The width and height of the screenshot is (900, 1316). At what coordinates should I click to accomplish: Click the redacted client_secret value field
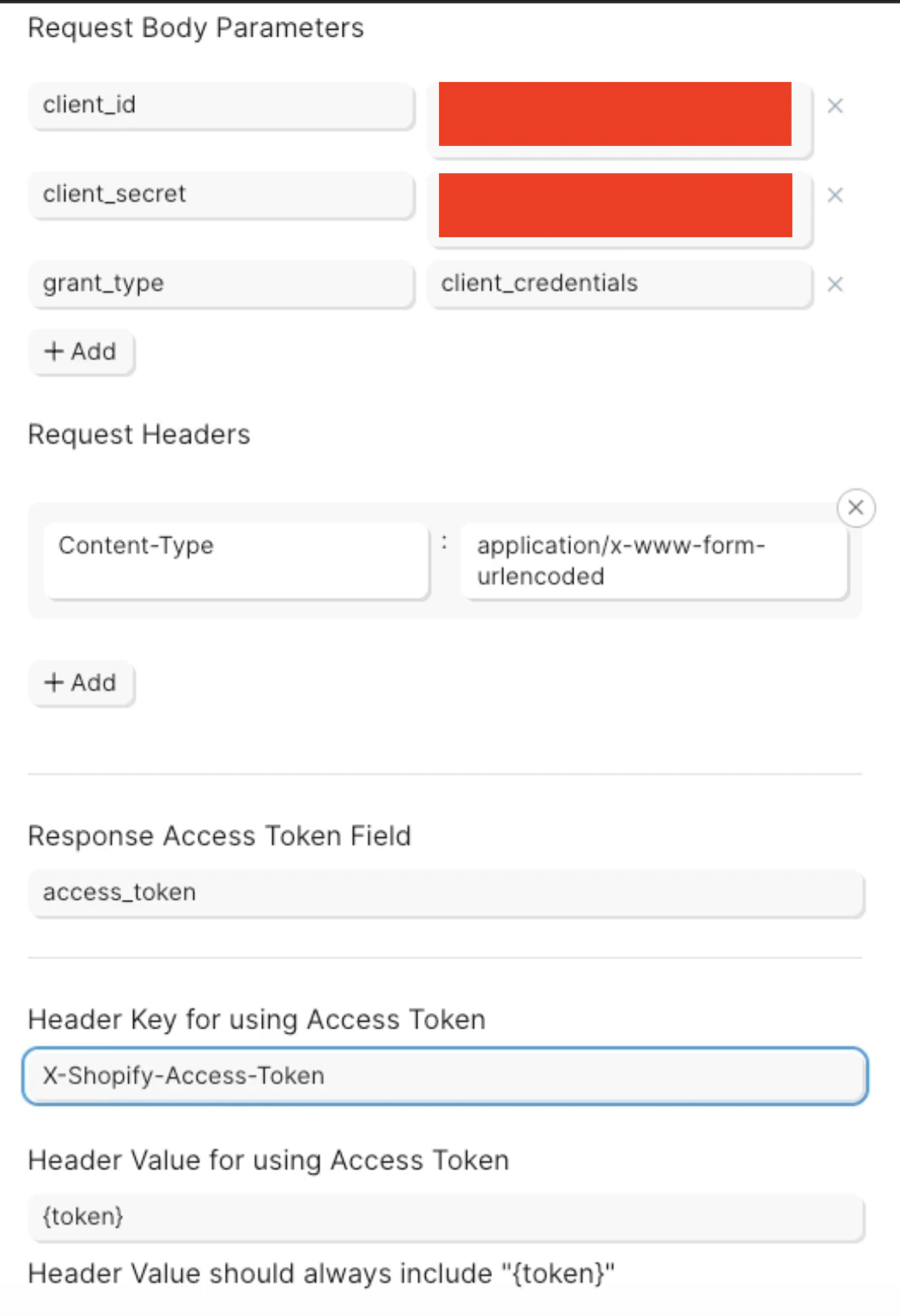(x=617, y=205)
